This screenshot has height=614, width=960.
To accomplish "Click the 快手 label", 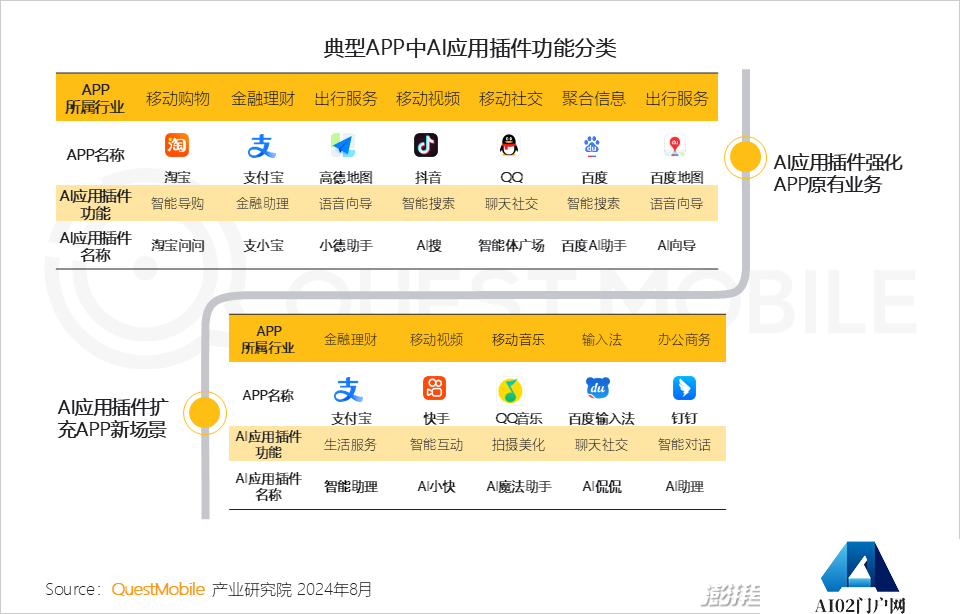I will (x=437, y=419).
